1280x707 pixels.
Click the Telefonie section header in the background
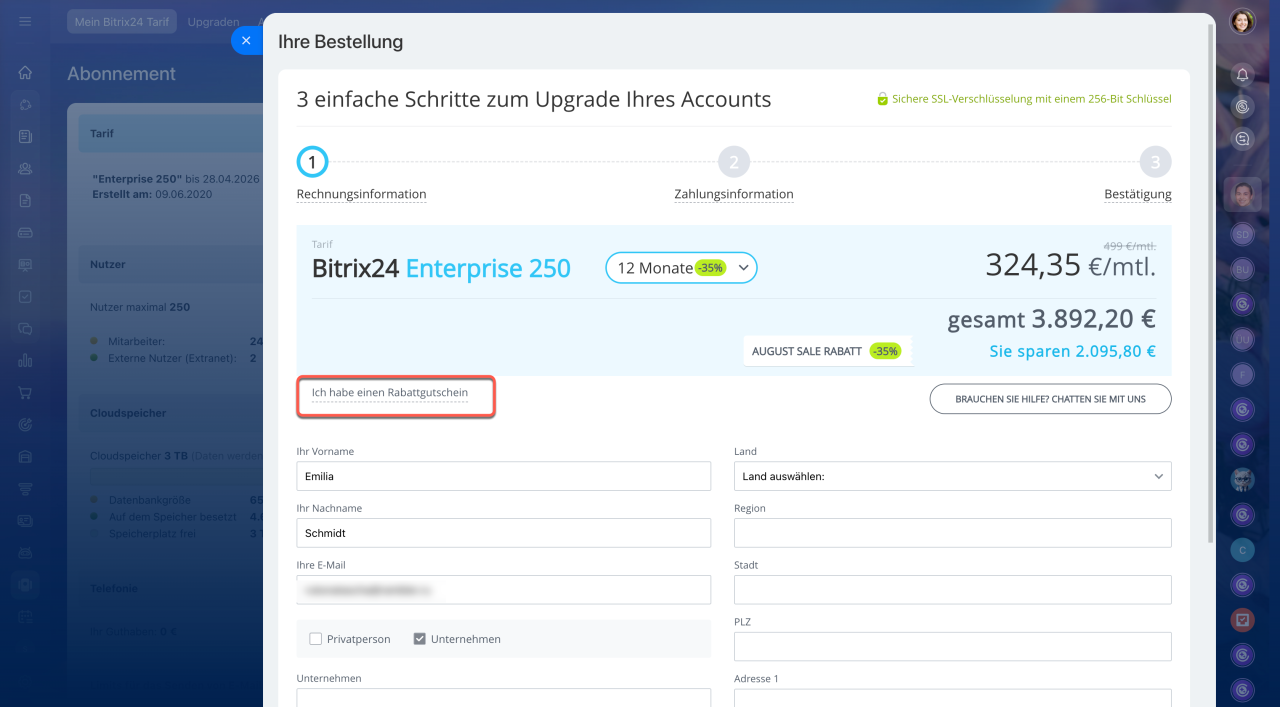(x=114, y=588)
